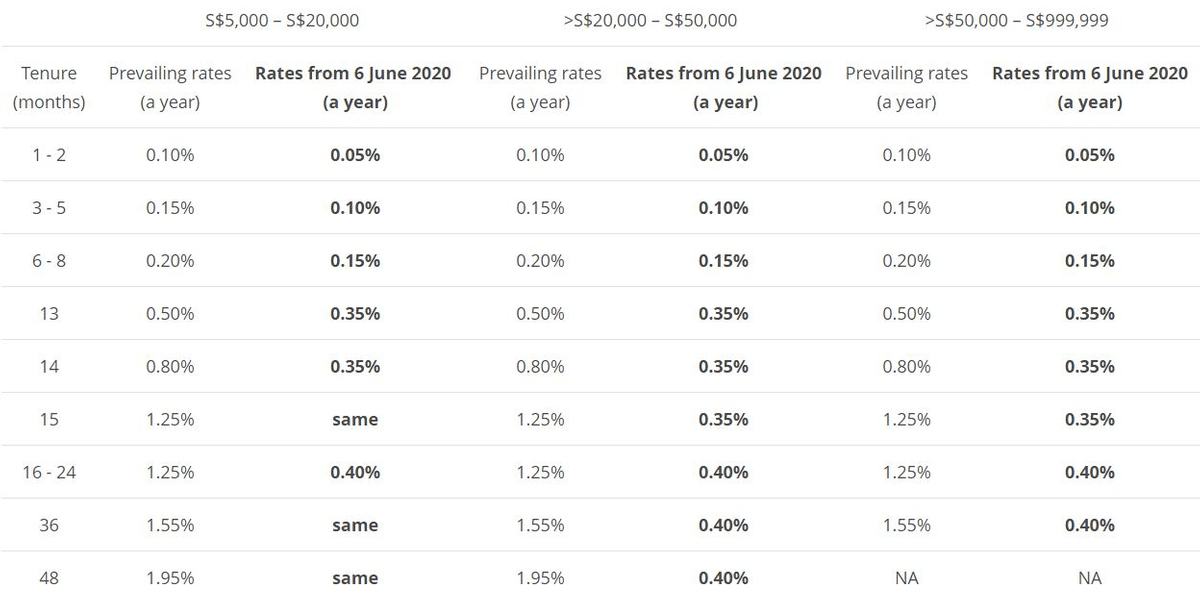The image size is (1200, 608).
Task: Click the first Prevailing rates column header
Action: [170, 87]
